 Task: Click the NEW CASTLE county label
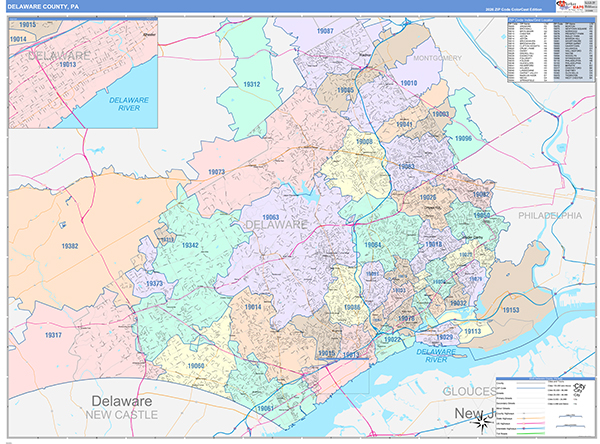coord(121,415)
